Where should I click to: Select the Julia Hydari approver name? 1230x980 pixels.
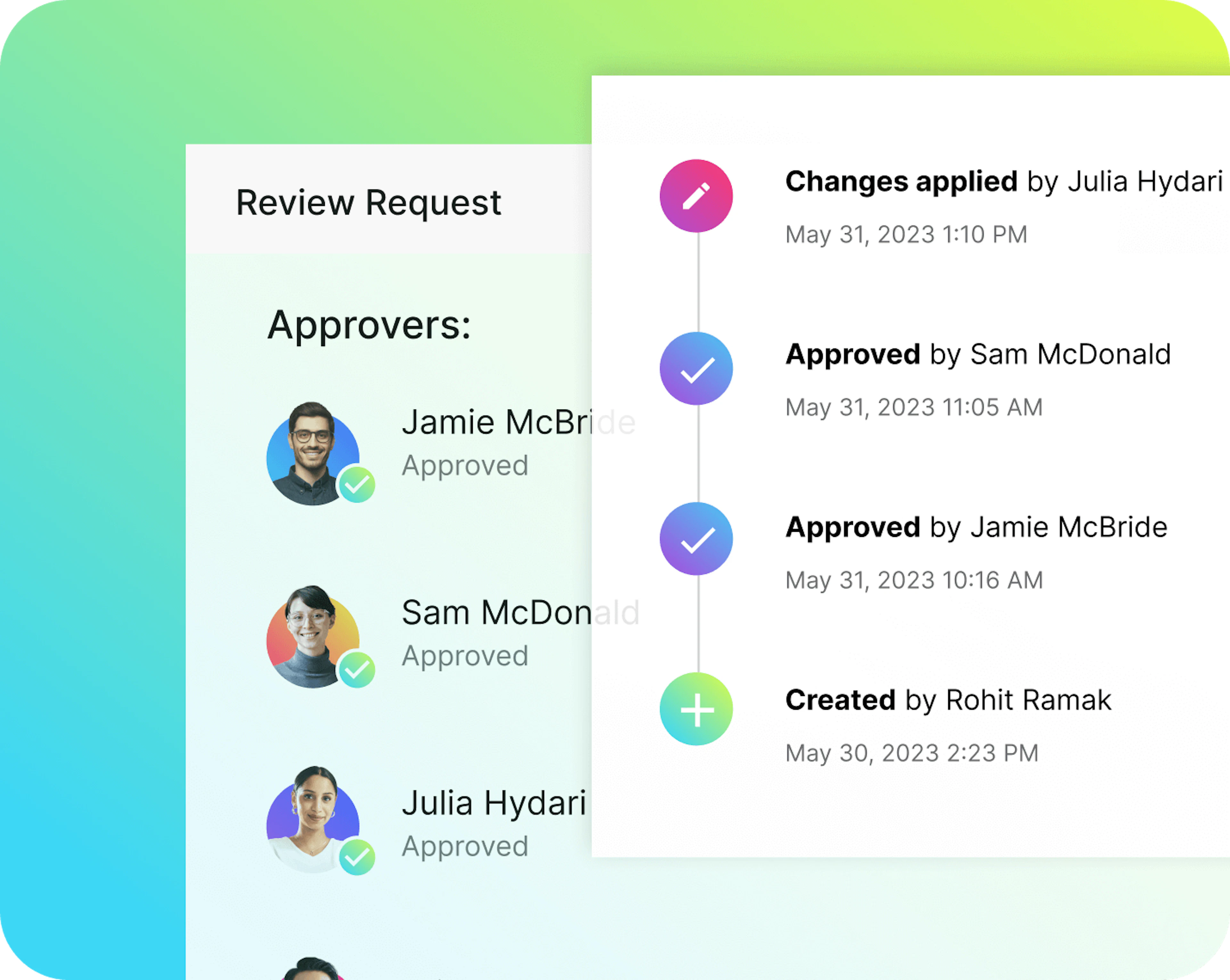pos(494,803)
